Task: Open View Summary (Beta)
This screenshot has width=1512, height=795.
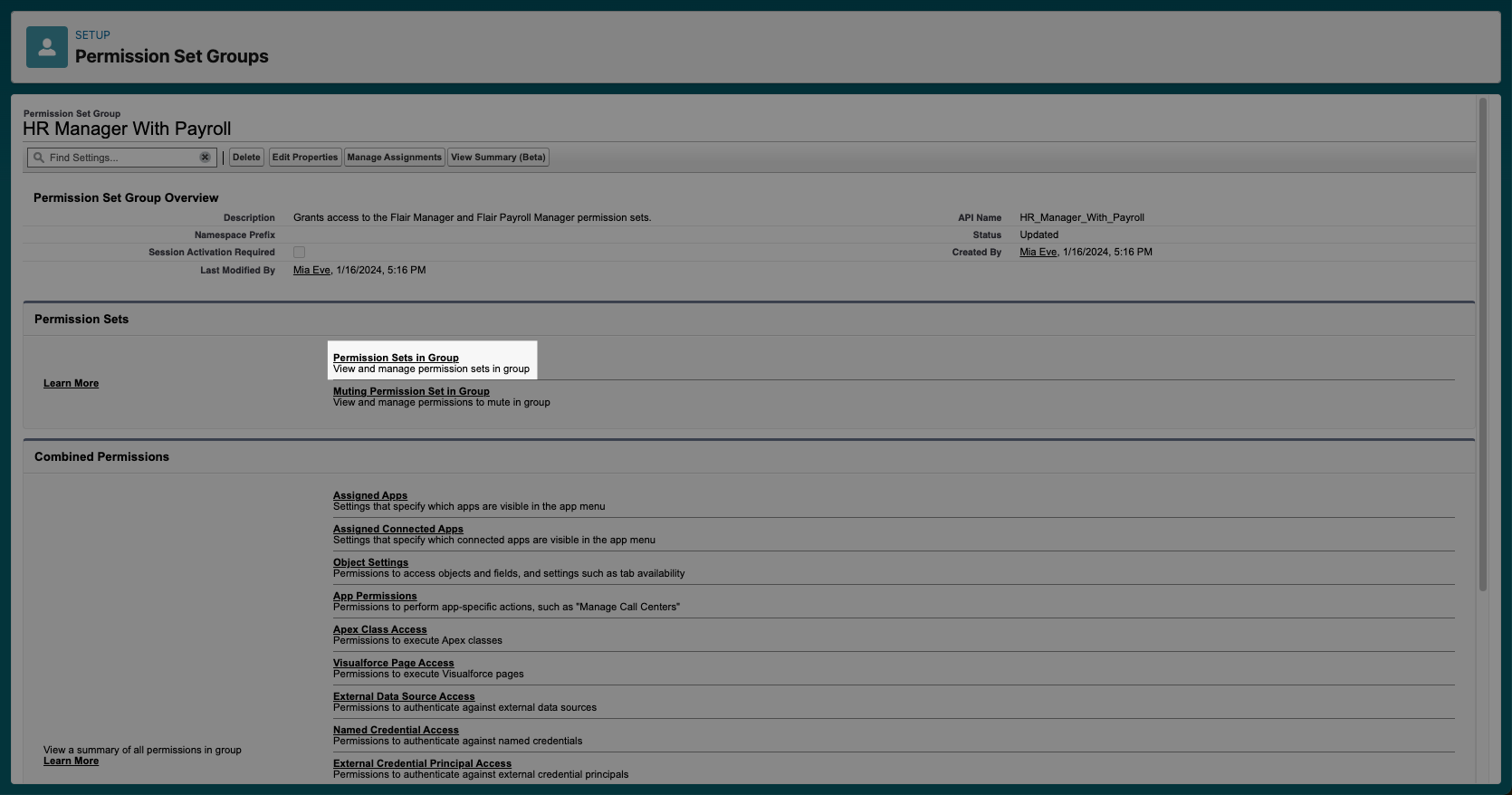Action: 498,158
